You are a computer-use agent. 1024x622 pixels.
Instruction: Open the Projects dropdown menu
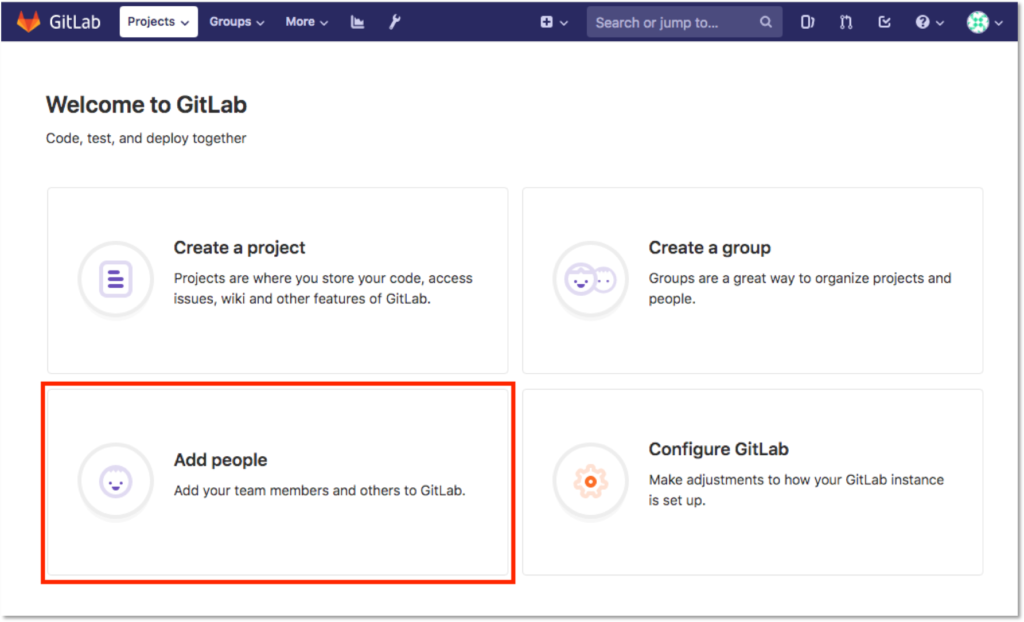tap(159, 22)
